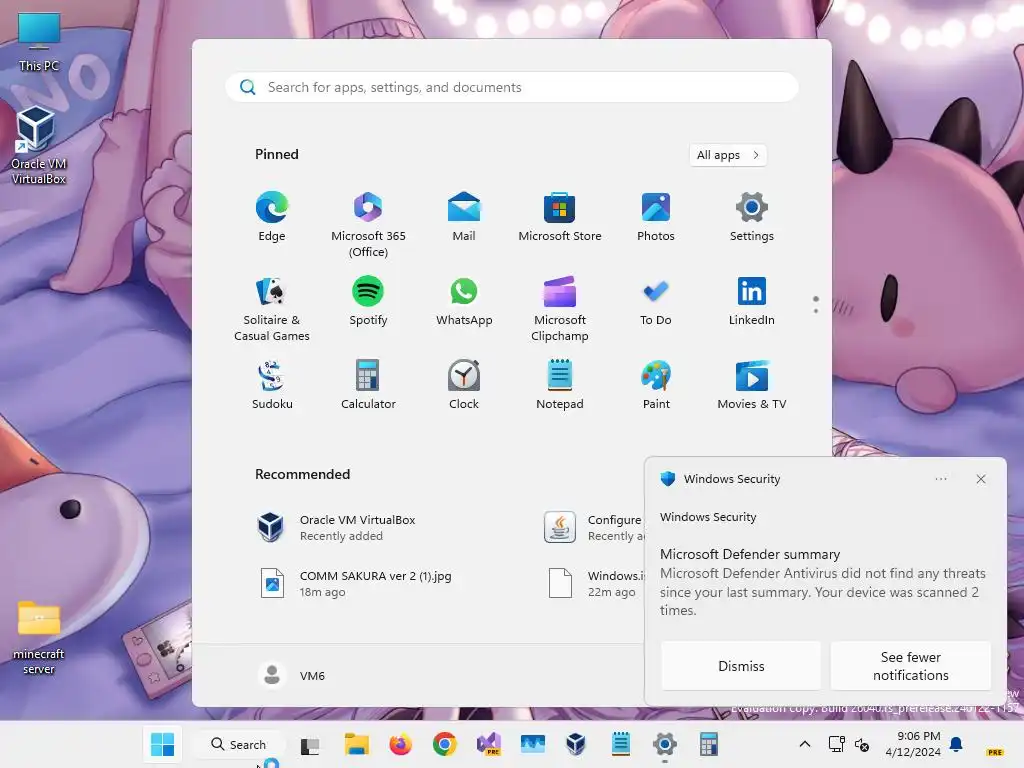
Task: Show hidden tray icons chevron
Action: pos(805,744)
